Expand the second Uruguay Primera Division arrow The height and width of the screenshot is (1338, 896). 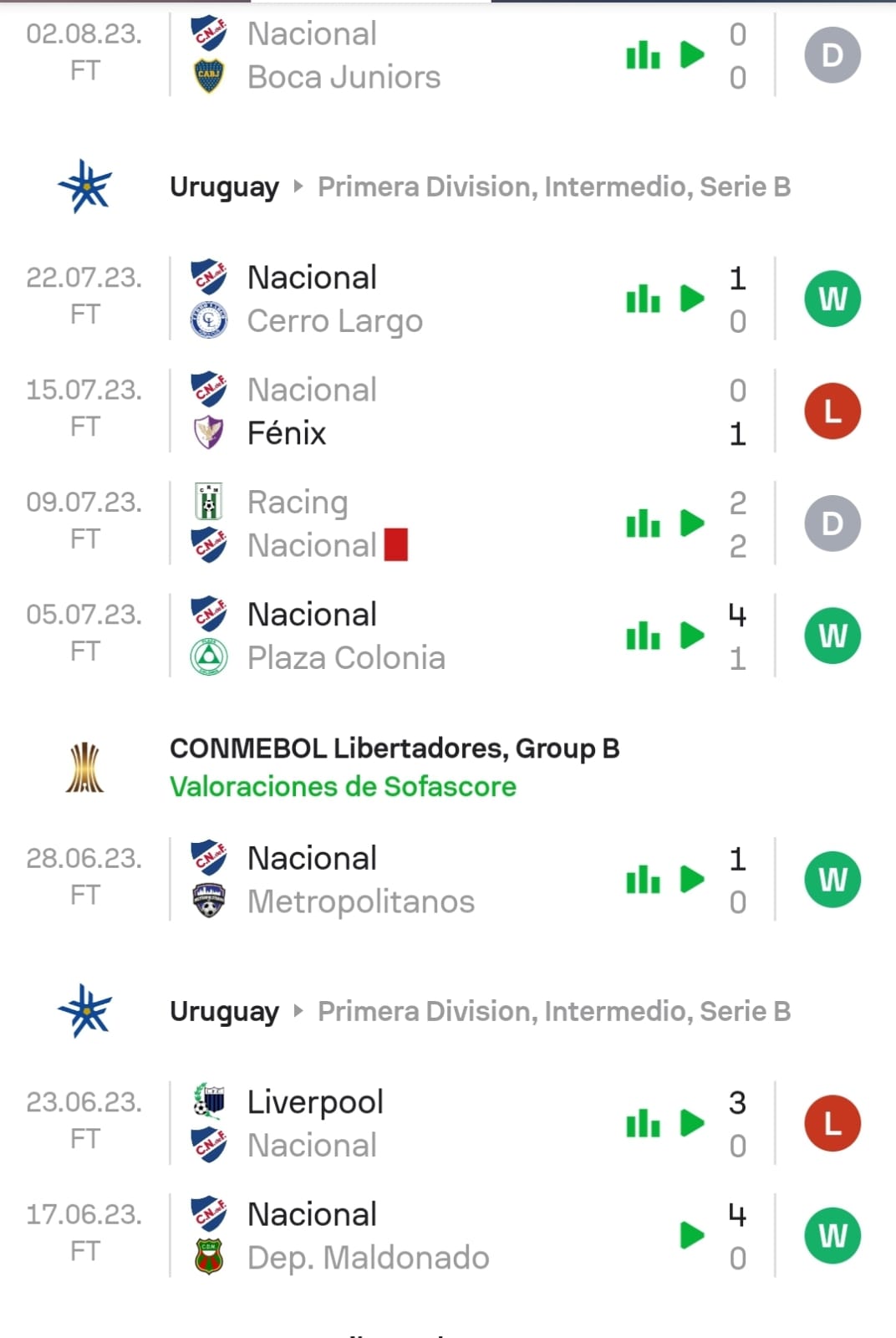click(298, 1011)
